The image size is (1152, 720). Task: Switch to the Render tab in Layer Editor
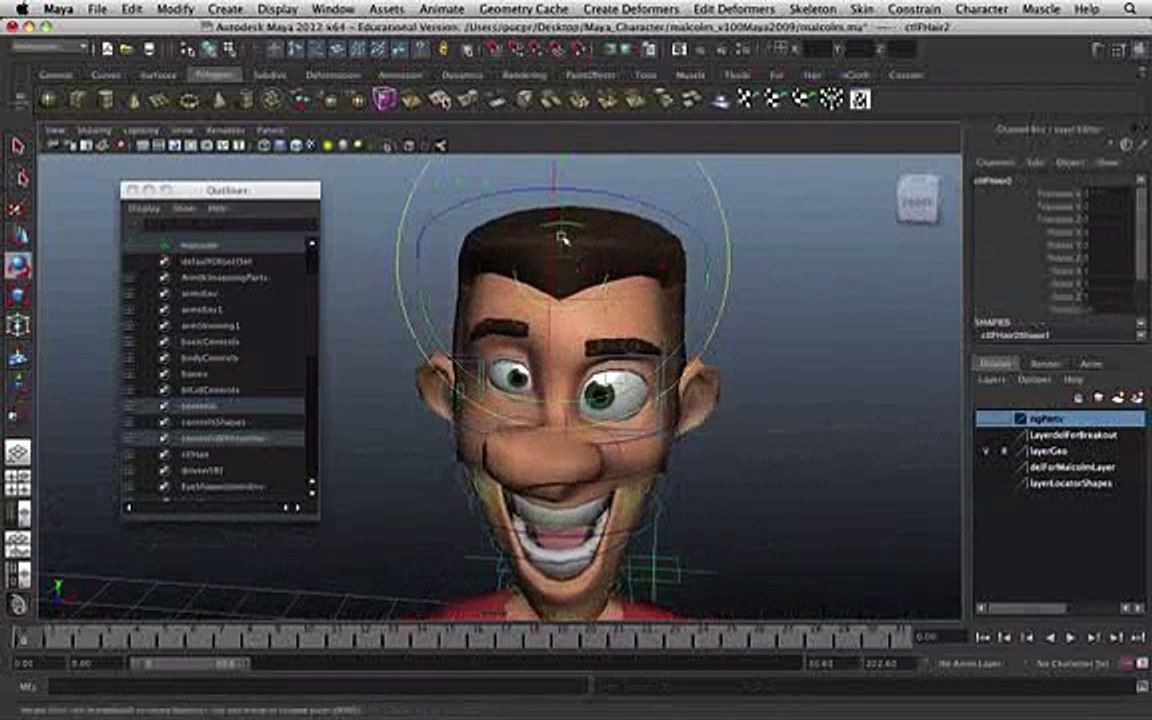click(x=1045, y=364)
